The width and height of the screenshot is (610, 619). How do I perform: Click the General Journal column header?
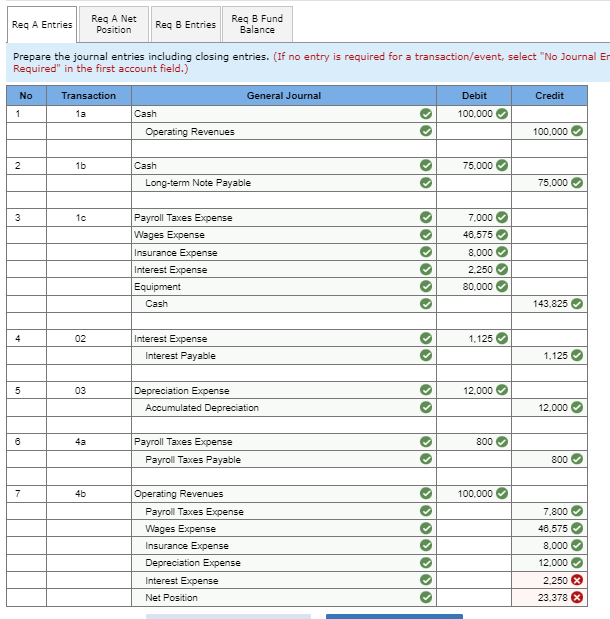284,96
